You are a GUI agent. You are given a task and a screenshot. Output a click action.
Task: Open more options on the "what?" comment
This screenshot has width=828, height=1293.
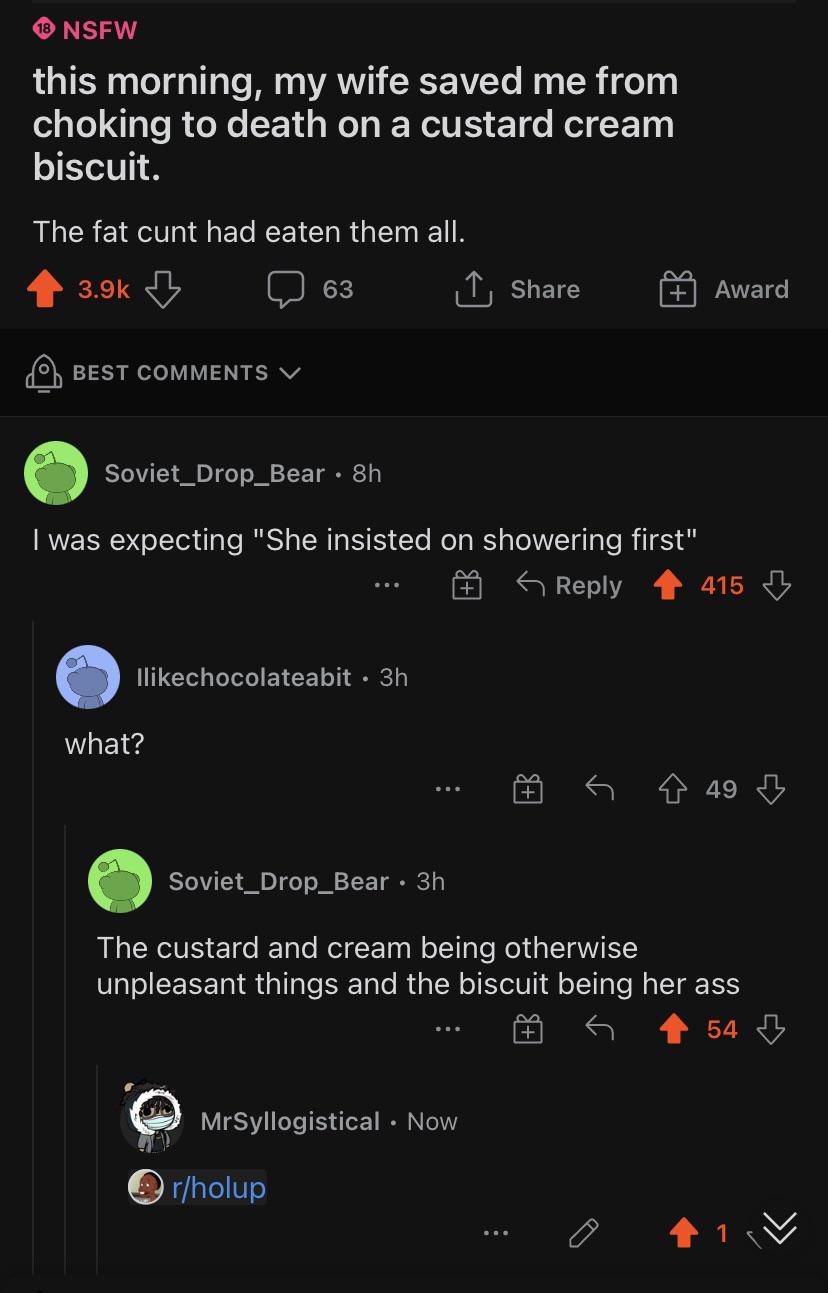coord(447,790)
